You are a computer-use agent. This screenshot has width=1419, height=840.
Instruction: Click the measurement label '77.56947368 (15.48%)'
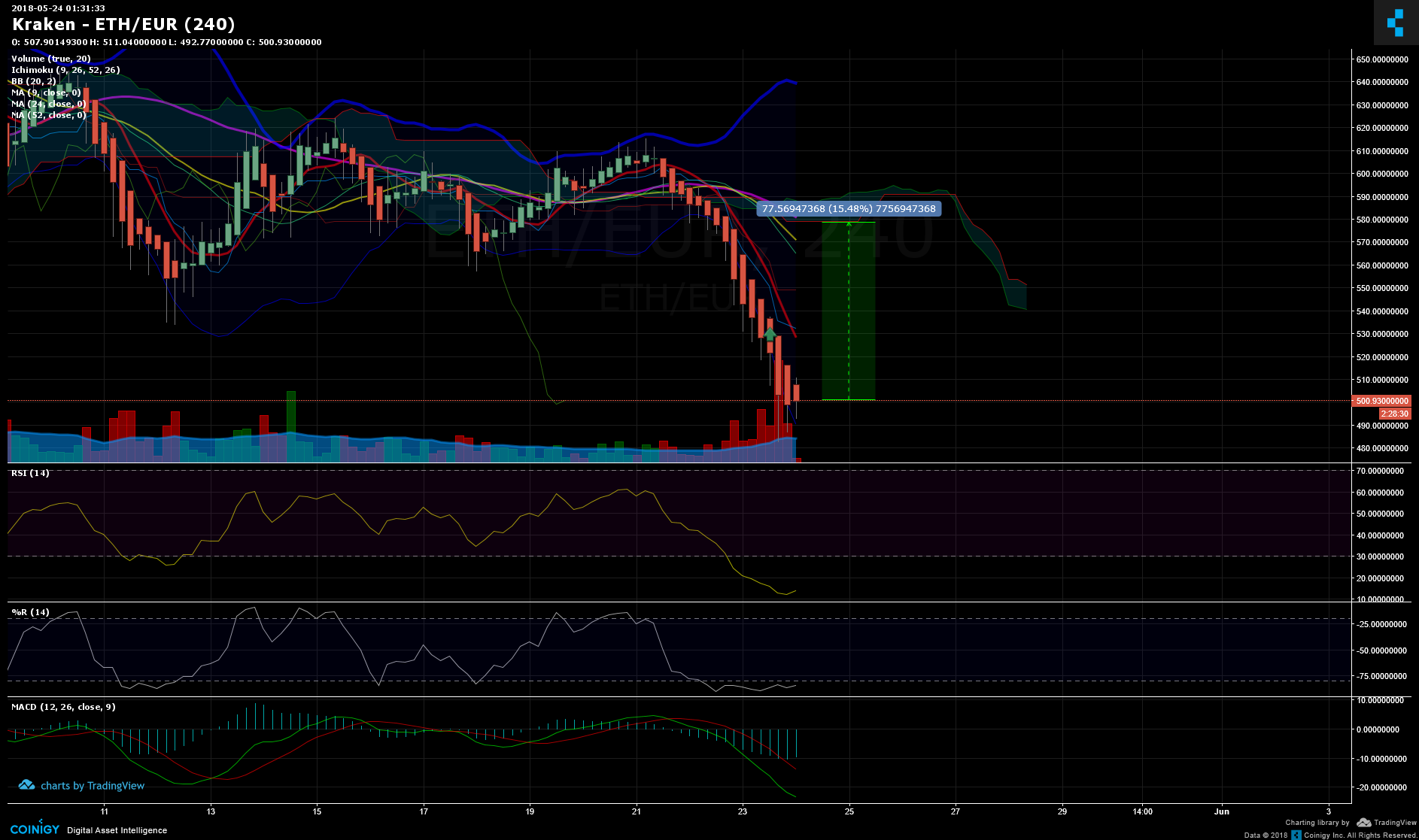tap(849, 209)
